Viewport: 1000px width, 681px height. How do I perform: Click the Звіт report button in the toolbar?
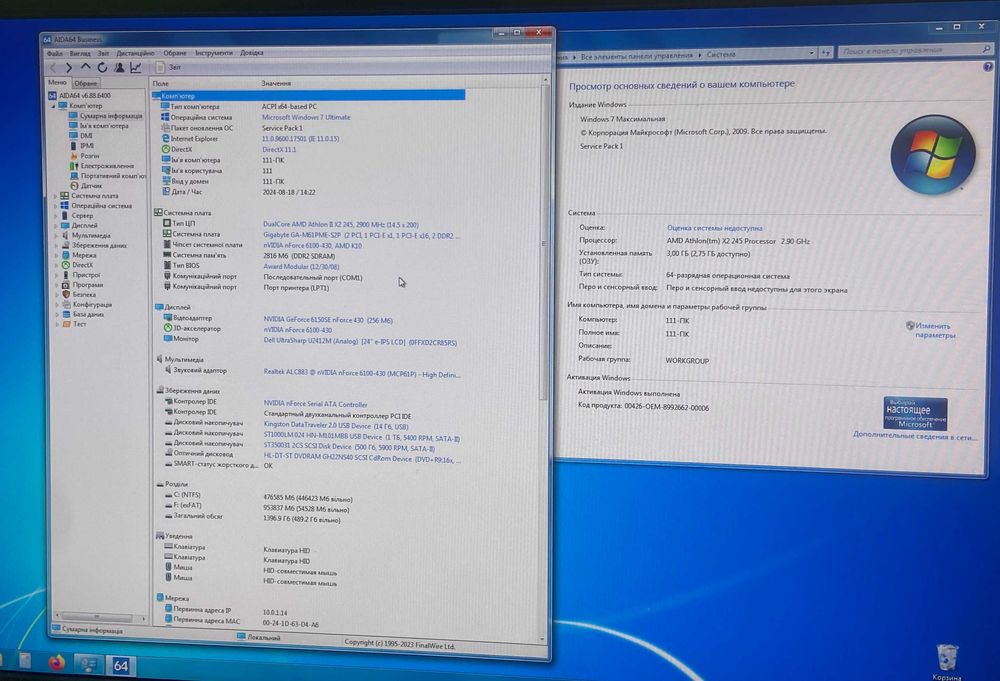[x=170, y=67]
